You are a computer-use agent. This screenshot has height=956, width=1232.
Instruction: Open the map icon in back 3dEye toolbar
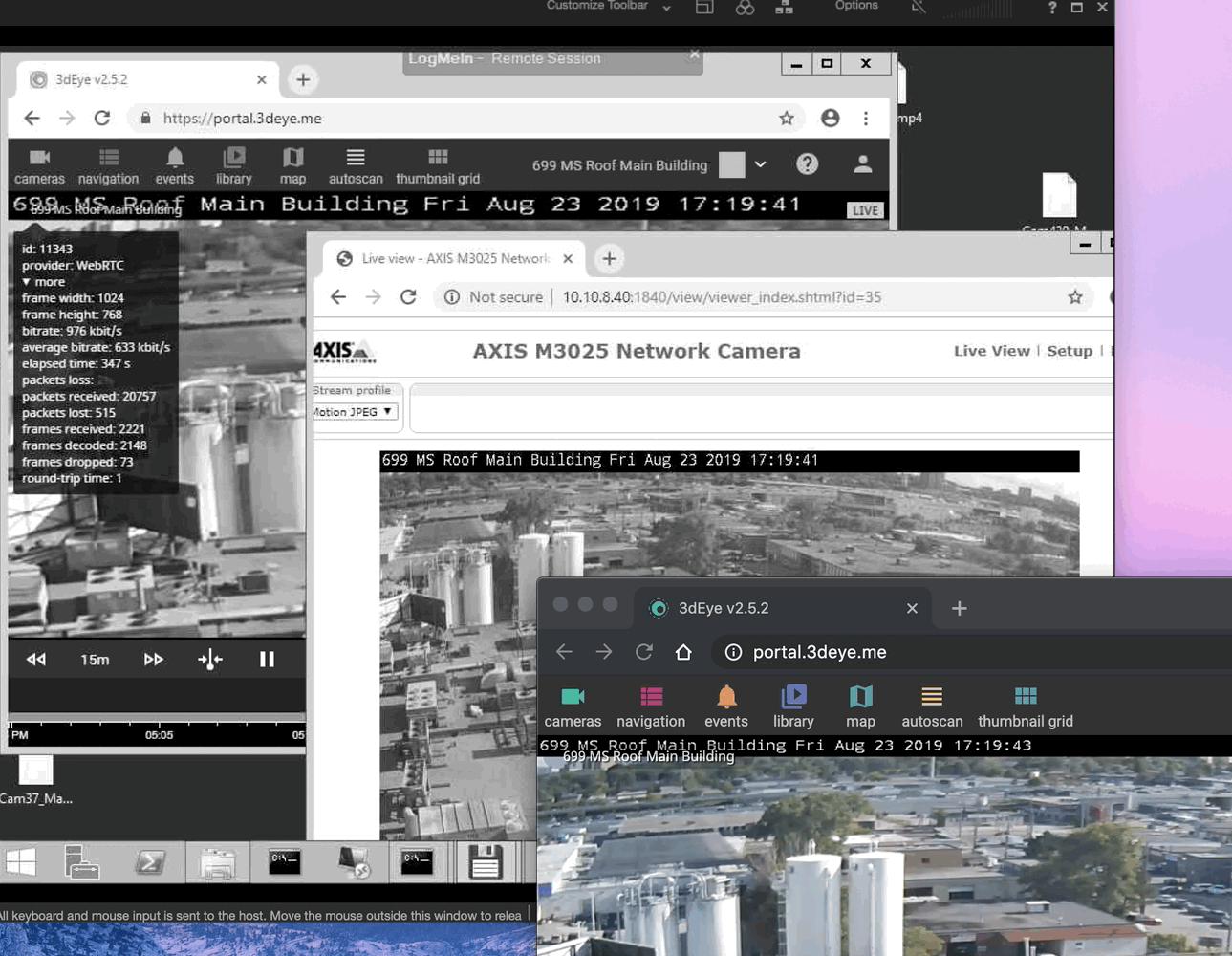[292, 165]
